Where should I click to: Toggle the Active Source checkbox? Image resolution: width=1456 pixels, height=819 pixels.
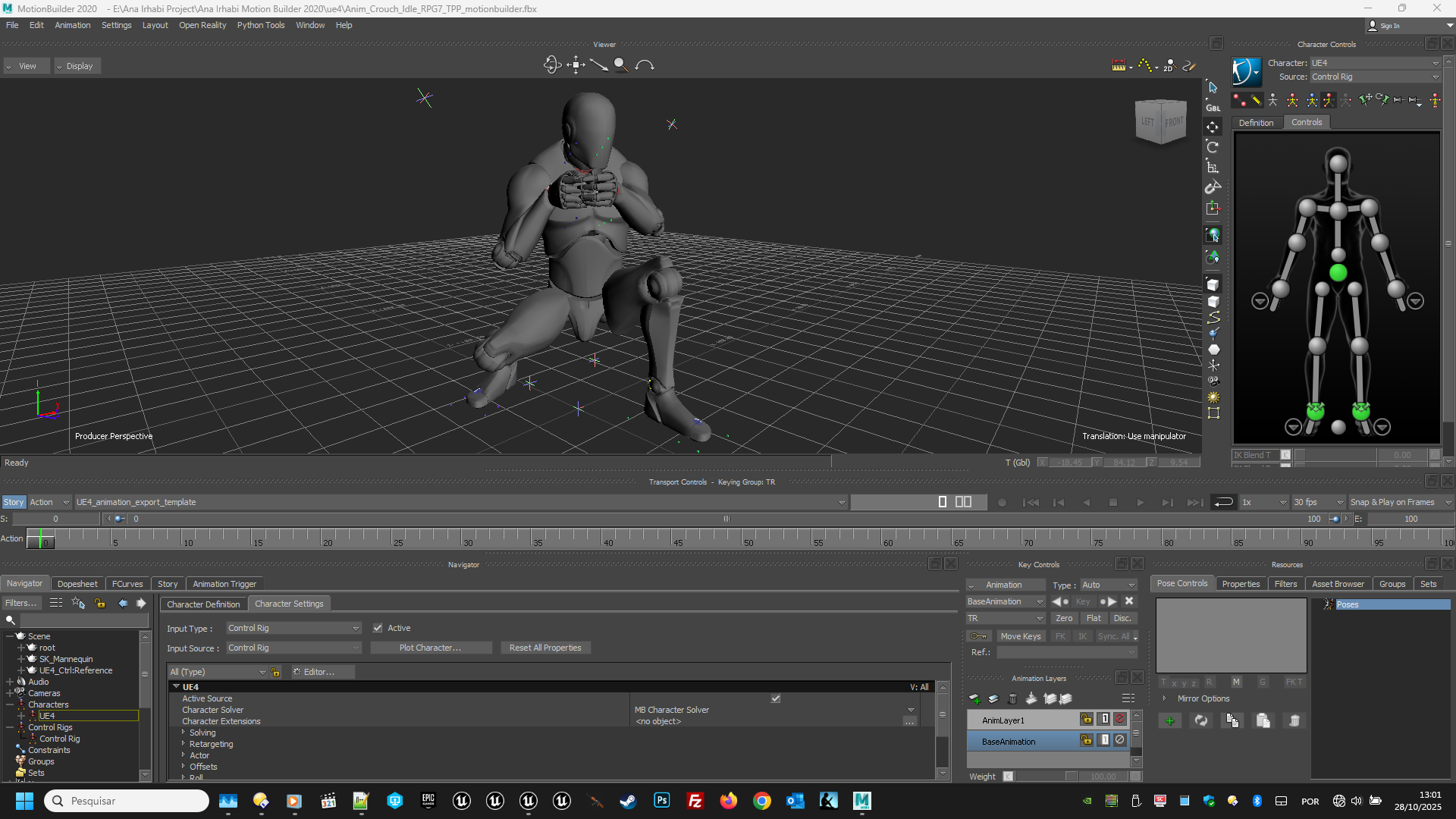(x=775, y=698)
